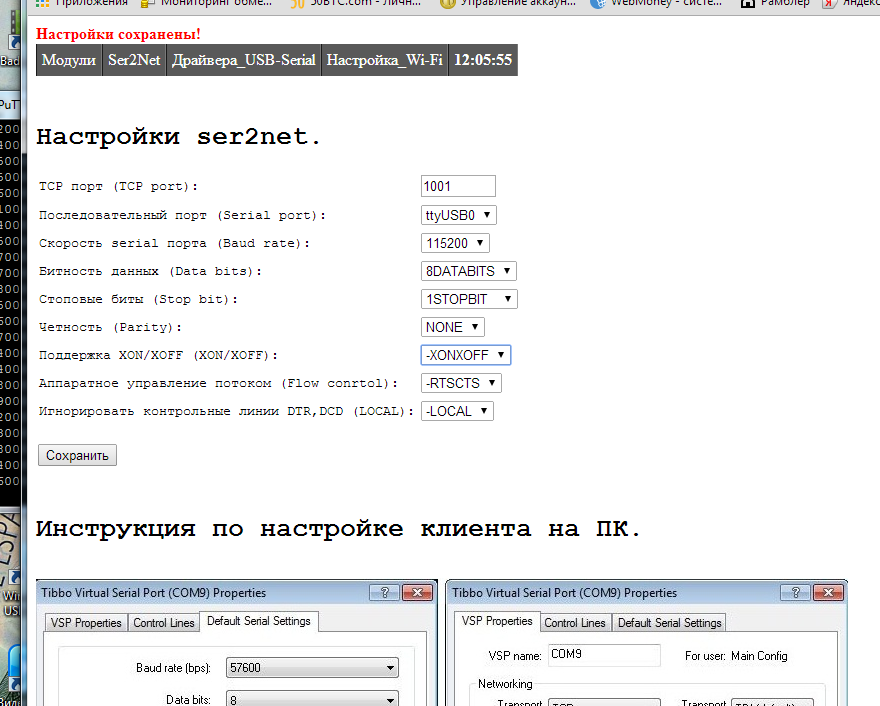Viewport: 880px width, 706px height.
Task: Open the -LOCAL control lines dropdown
Action: (x=457, y=411)
